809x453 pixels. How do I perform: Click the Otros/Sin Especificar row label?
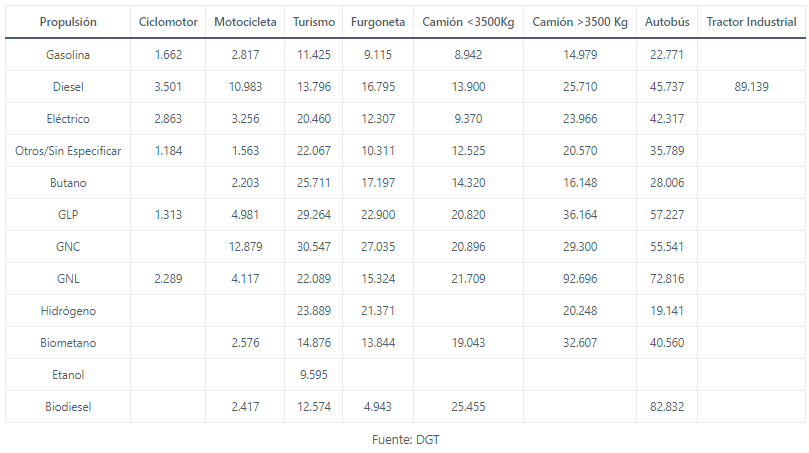pos(68,151)
